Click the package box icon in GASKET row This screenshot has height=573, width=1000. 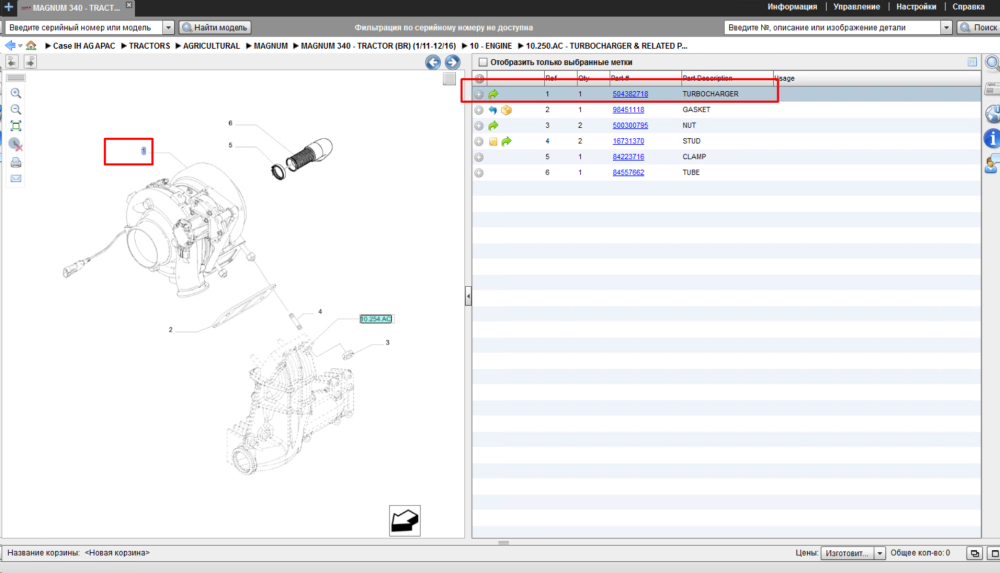(x=506, y=110)
